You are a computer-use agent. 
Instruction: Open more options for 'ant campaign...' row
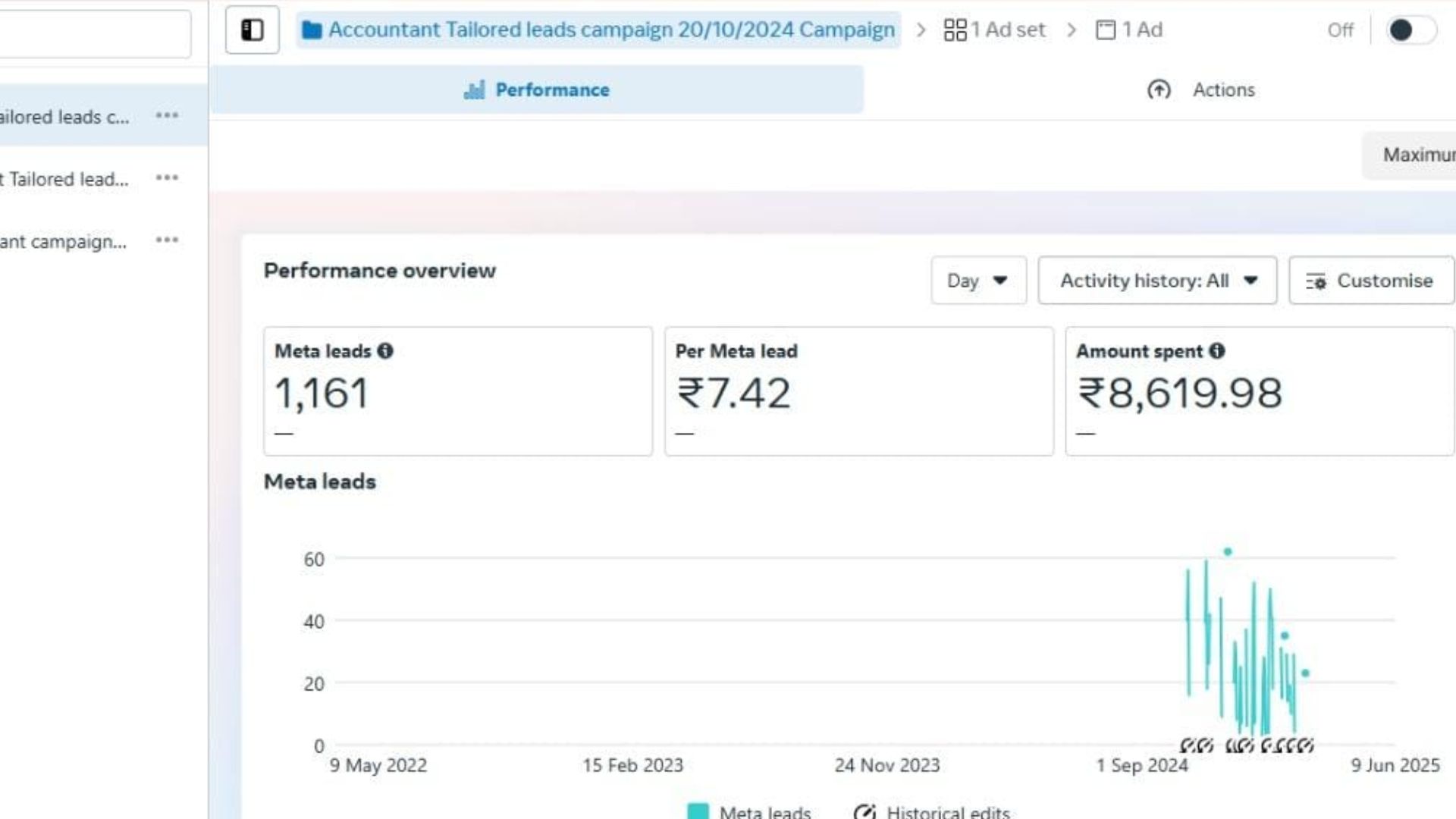click(x=167, y=240)
